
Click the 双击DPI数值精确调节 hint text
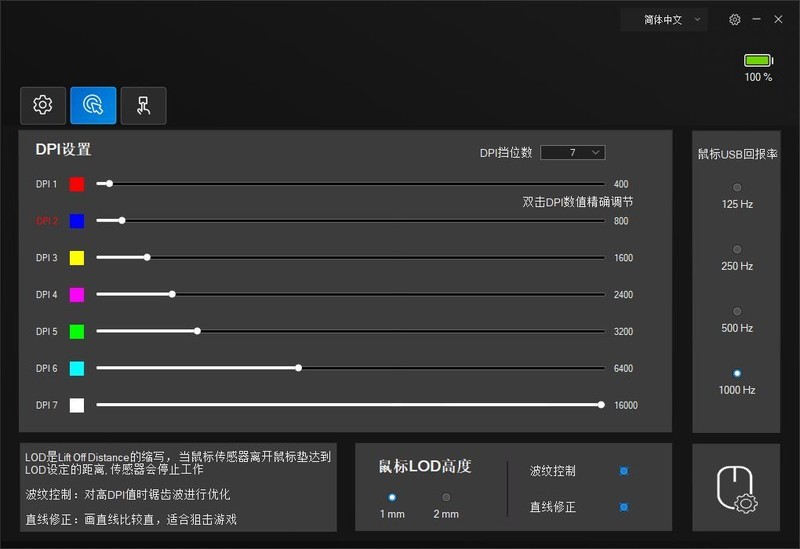point(578,202)
